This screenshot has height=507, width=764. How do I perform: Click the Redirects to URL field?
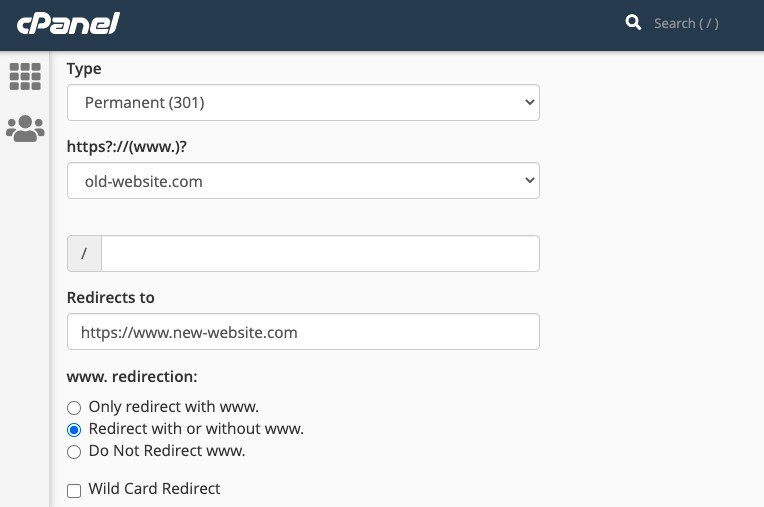point(303,332)
